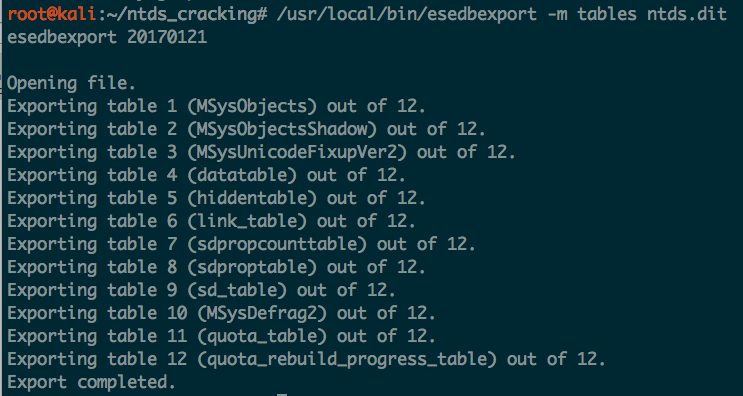Image resolution: width=743 pixels, height=396 pixels.
Task: Click the sd_table export line
Action: pos(201,290)
